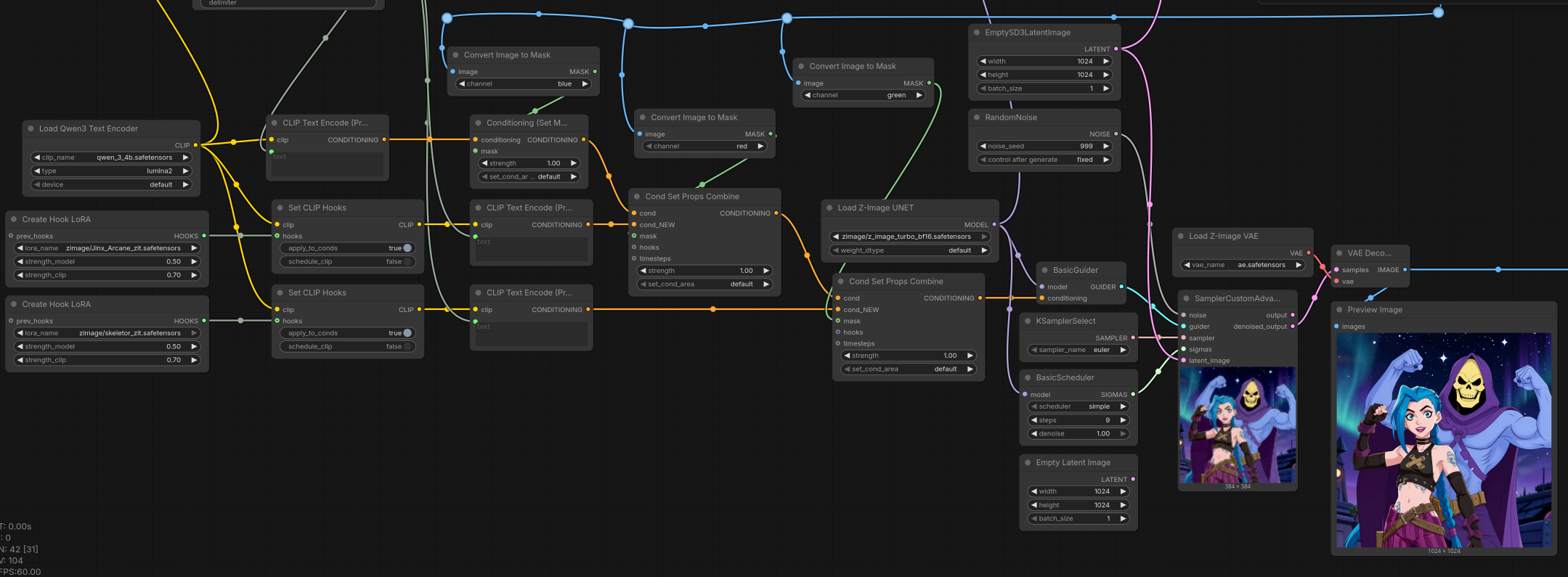This screenshot has width=1568, height=577.
Task: Collapse Convert Image to Mask node with blue channel
Action: tap(456, 55)
